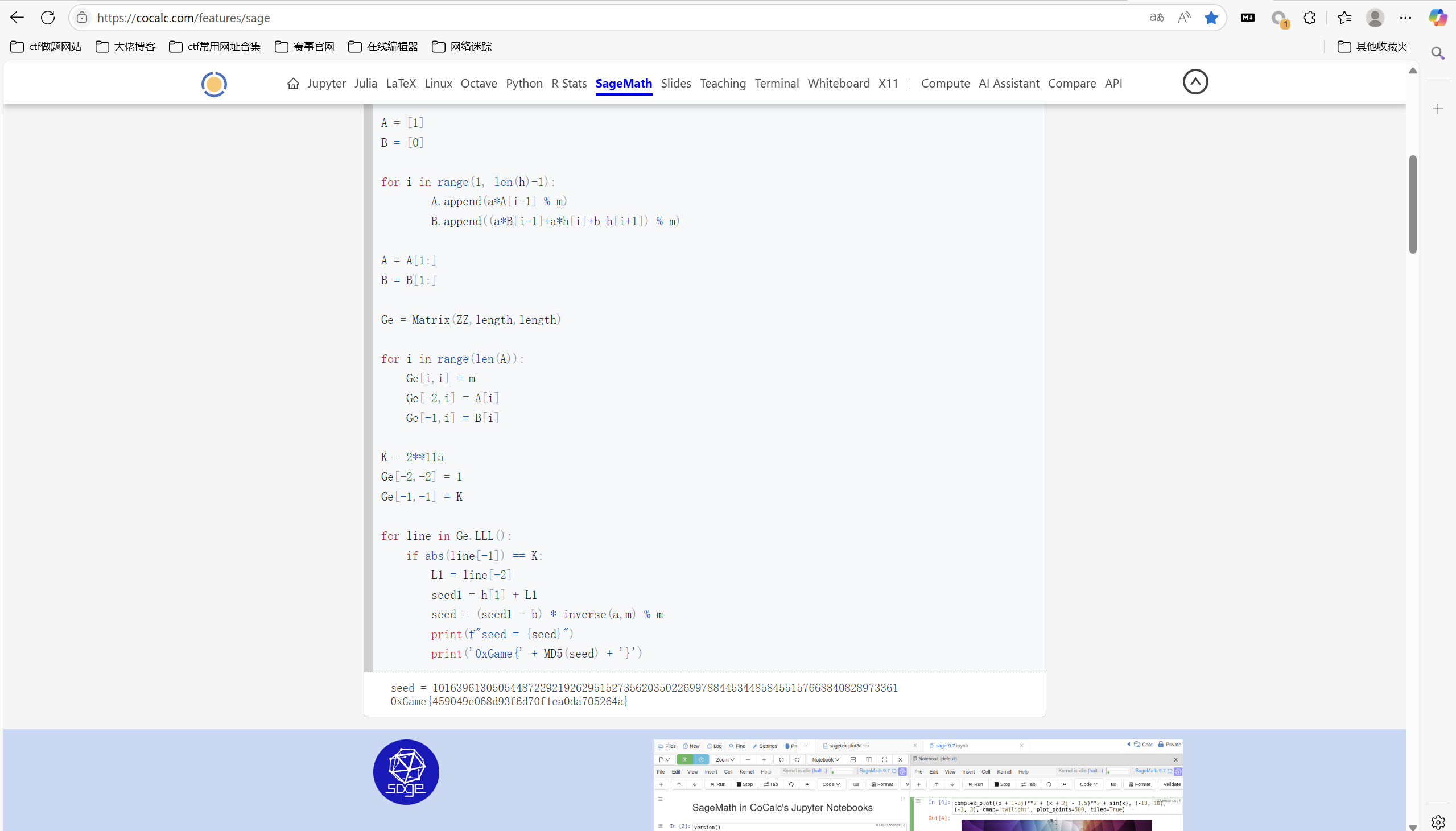Image resolution: width=1456 pixels, height=831 pixels.
Task: Click the Jupyter notebook screenshot thumbnail
Action: 918,785
